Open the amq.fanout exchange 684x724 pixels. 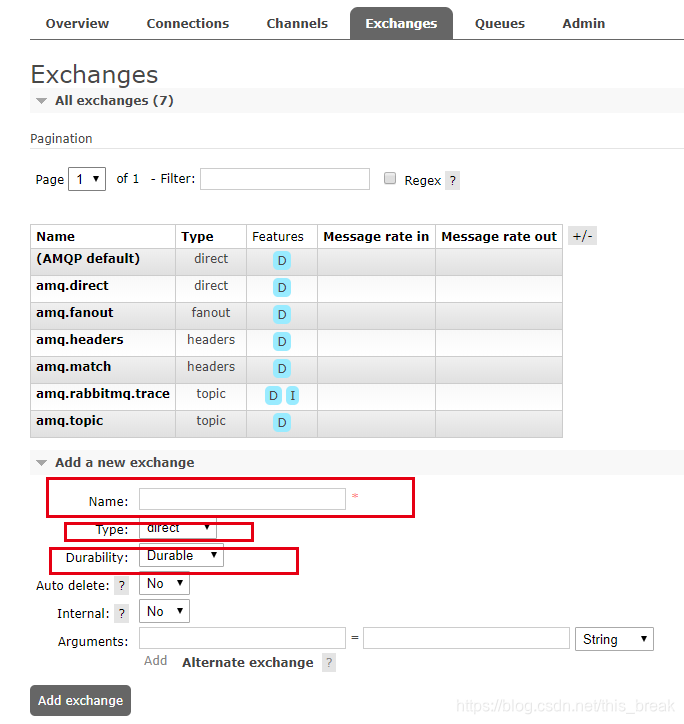(74, 313)
